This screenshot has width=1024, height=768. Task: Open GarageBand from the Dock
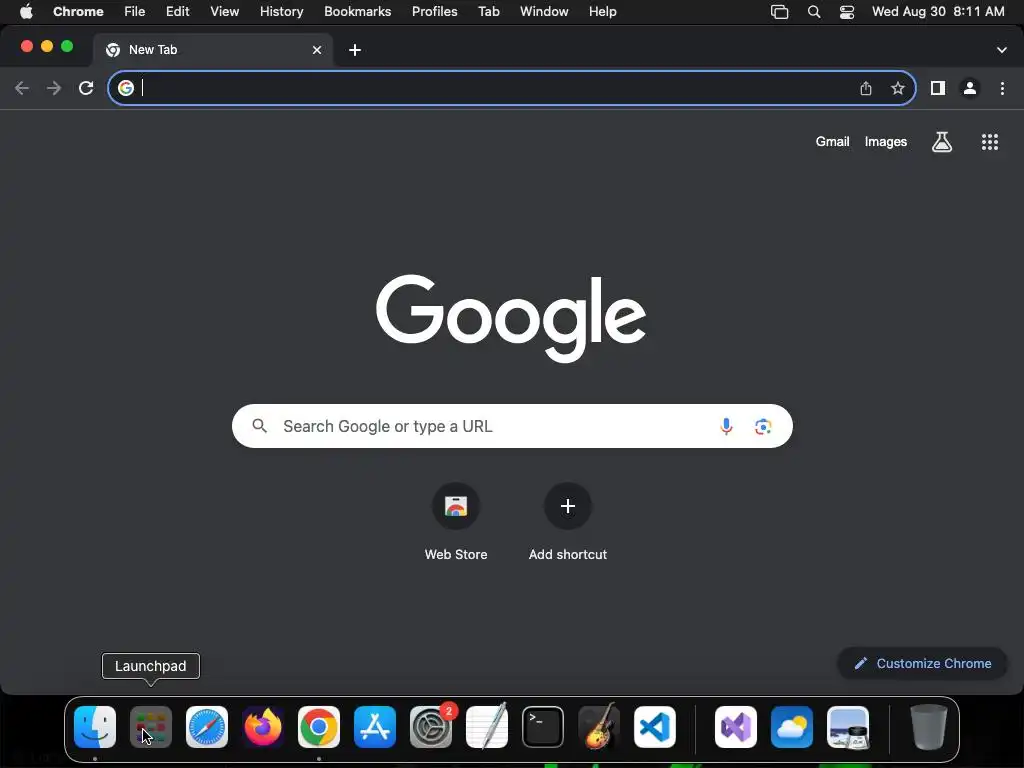599,727
